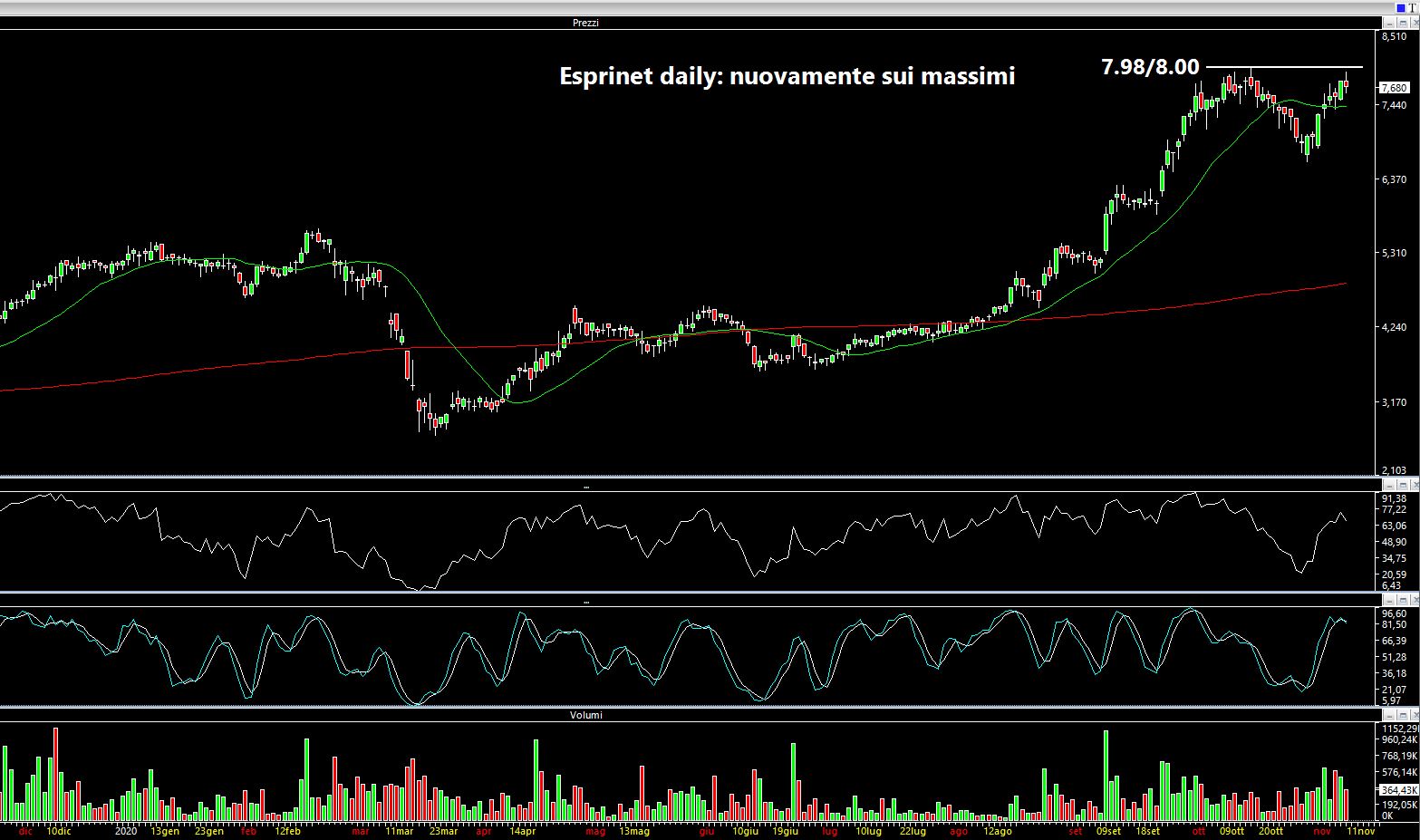
Task: Minimize the stochastic indicator panel
Action: [1389, 600]
